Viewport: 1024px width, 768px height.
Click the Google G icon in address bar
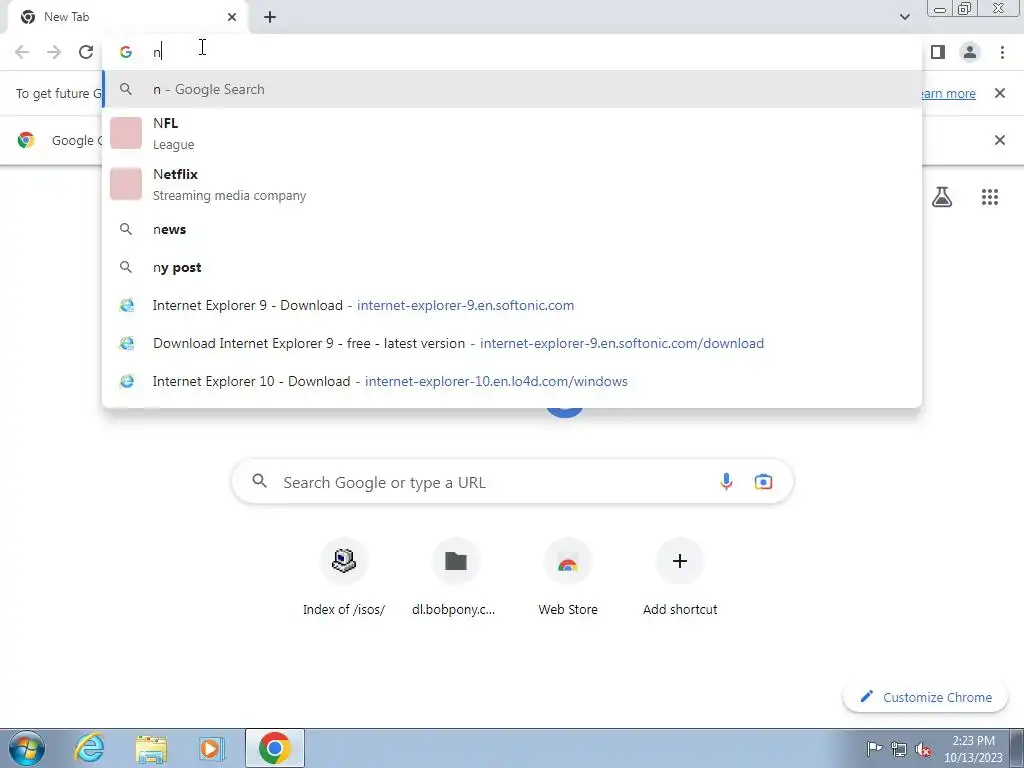tap(125, 52)
